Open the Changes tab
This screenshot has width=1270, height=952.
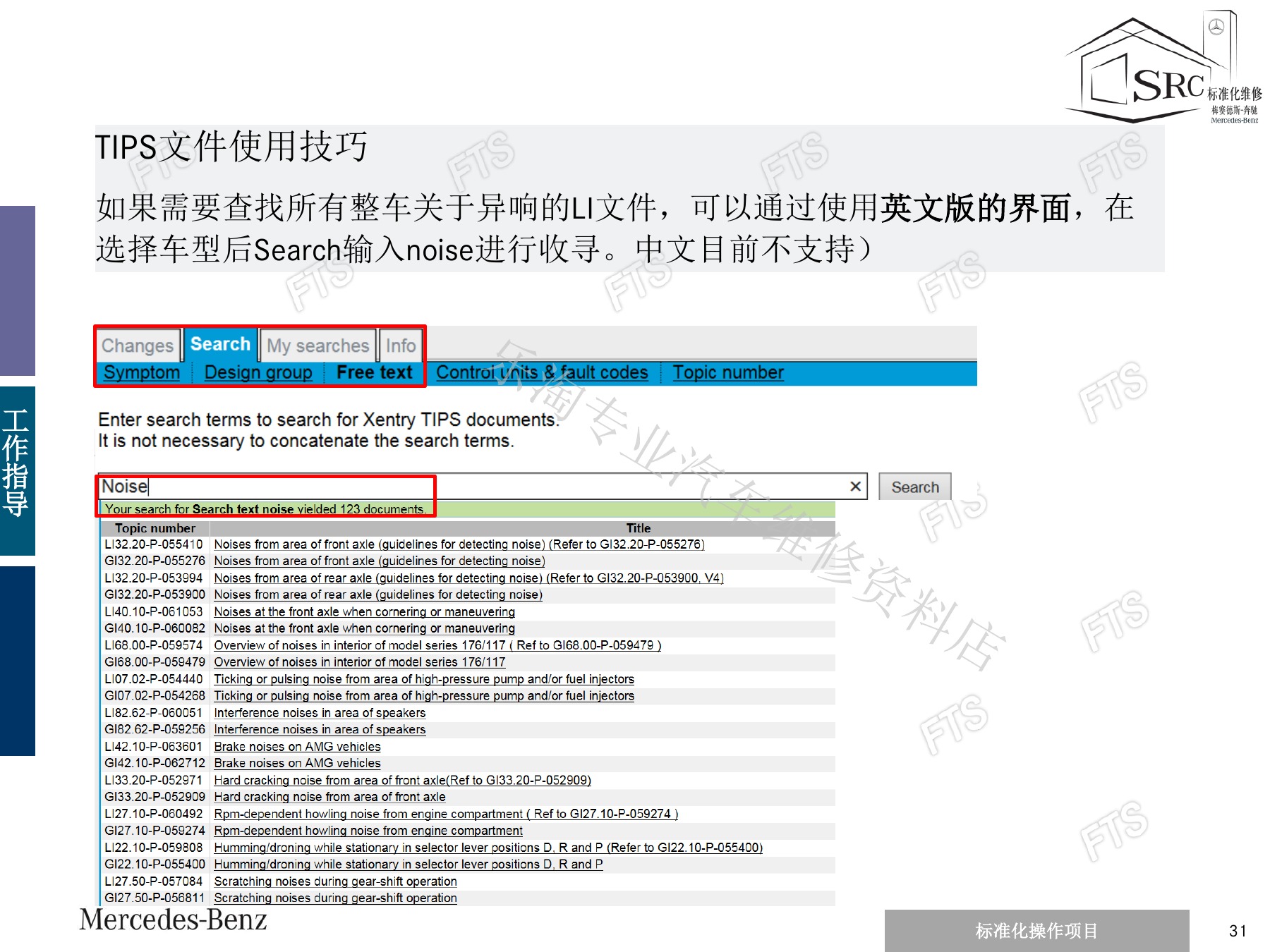138,346
